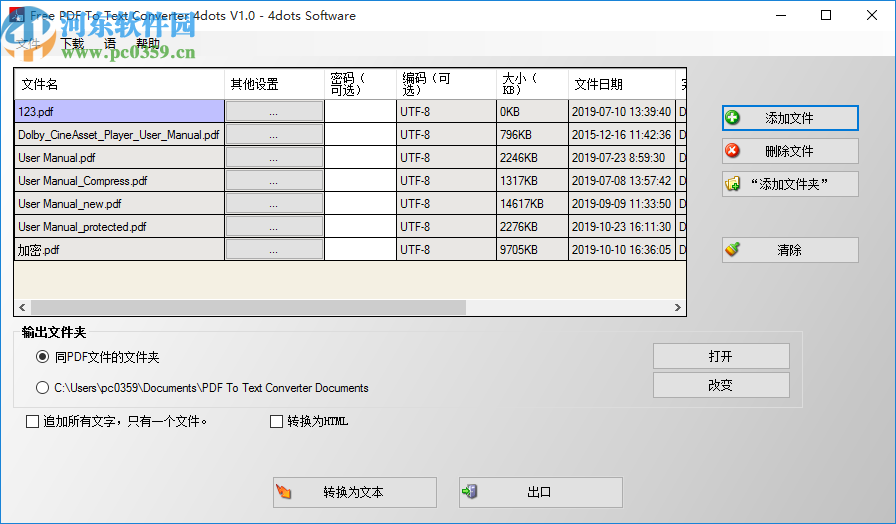Open the 帮助 help menu
This screenshot has height=524, width=896.
click(x=148, y=43)
